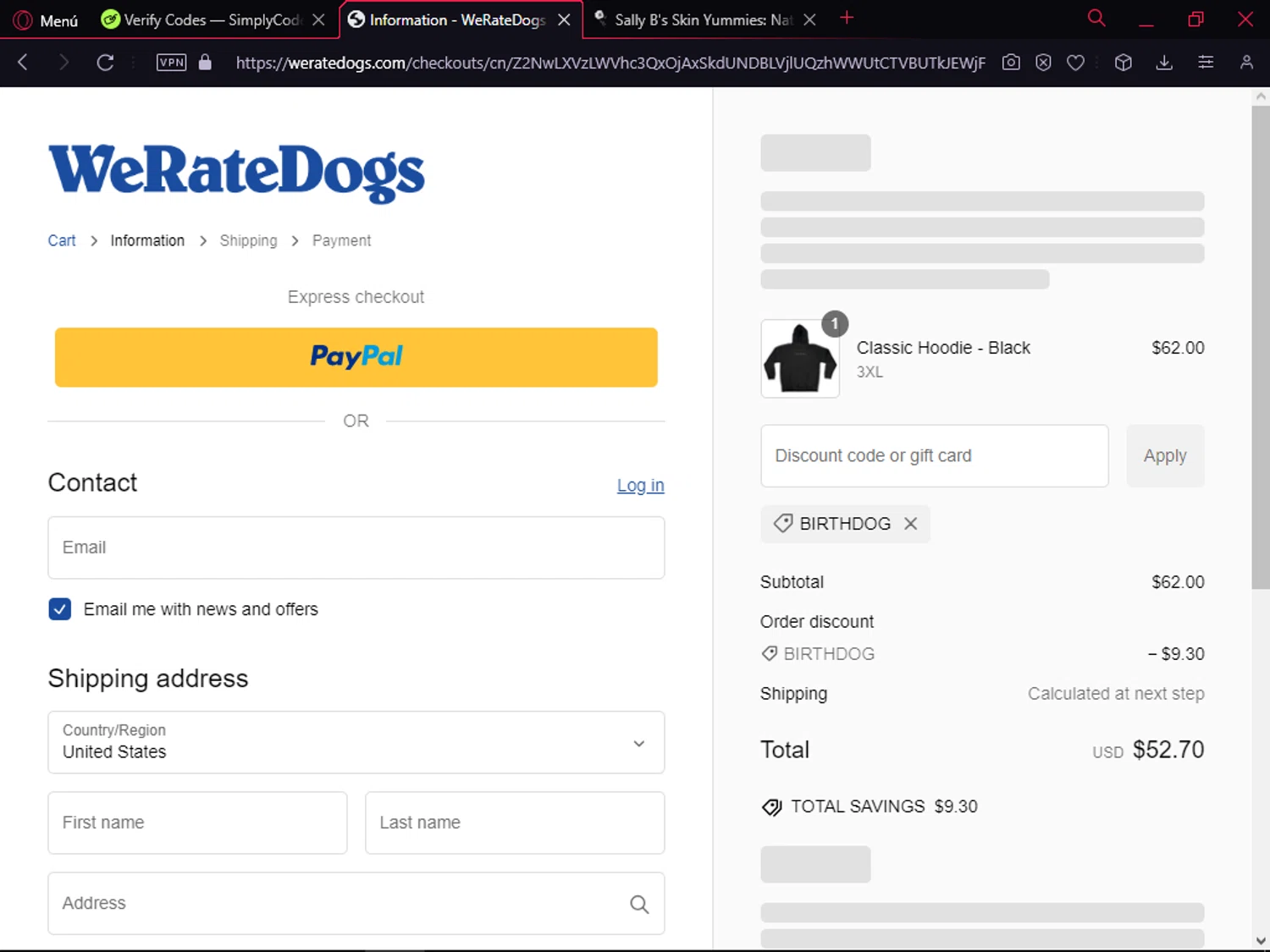Viewport: 1270px width, 952px height.
Task: Open the extensions cube icon
Action: click(x=1124, y=62)
